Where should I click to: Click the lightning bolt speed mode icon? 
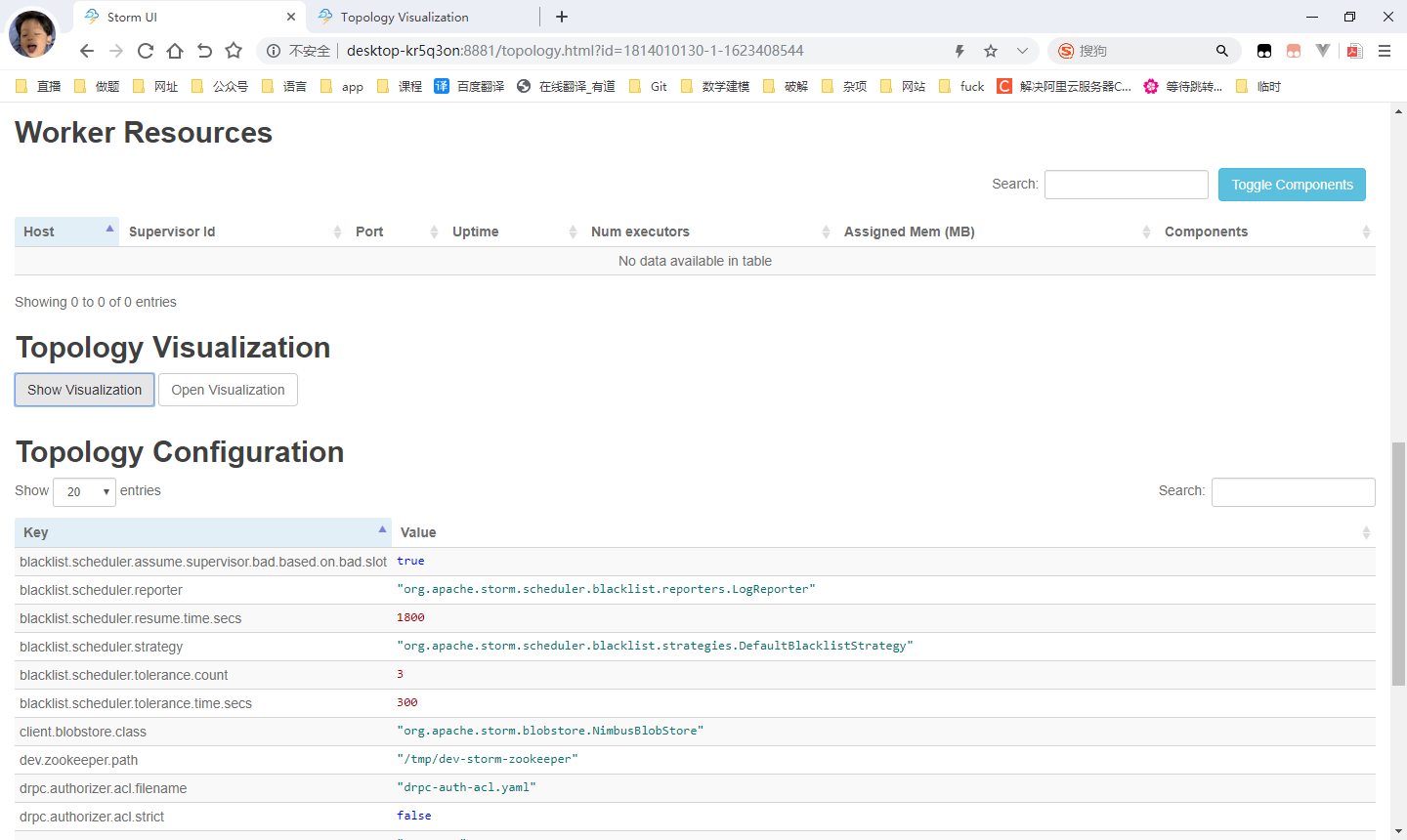coord(959,51)
